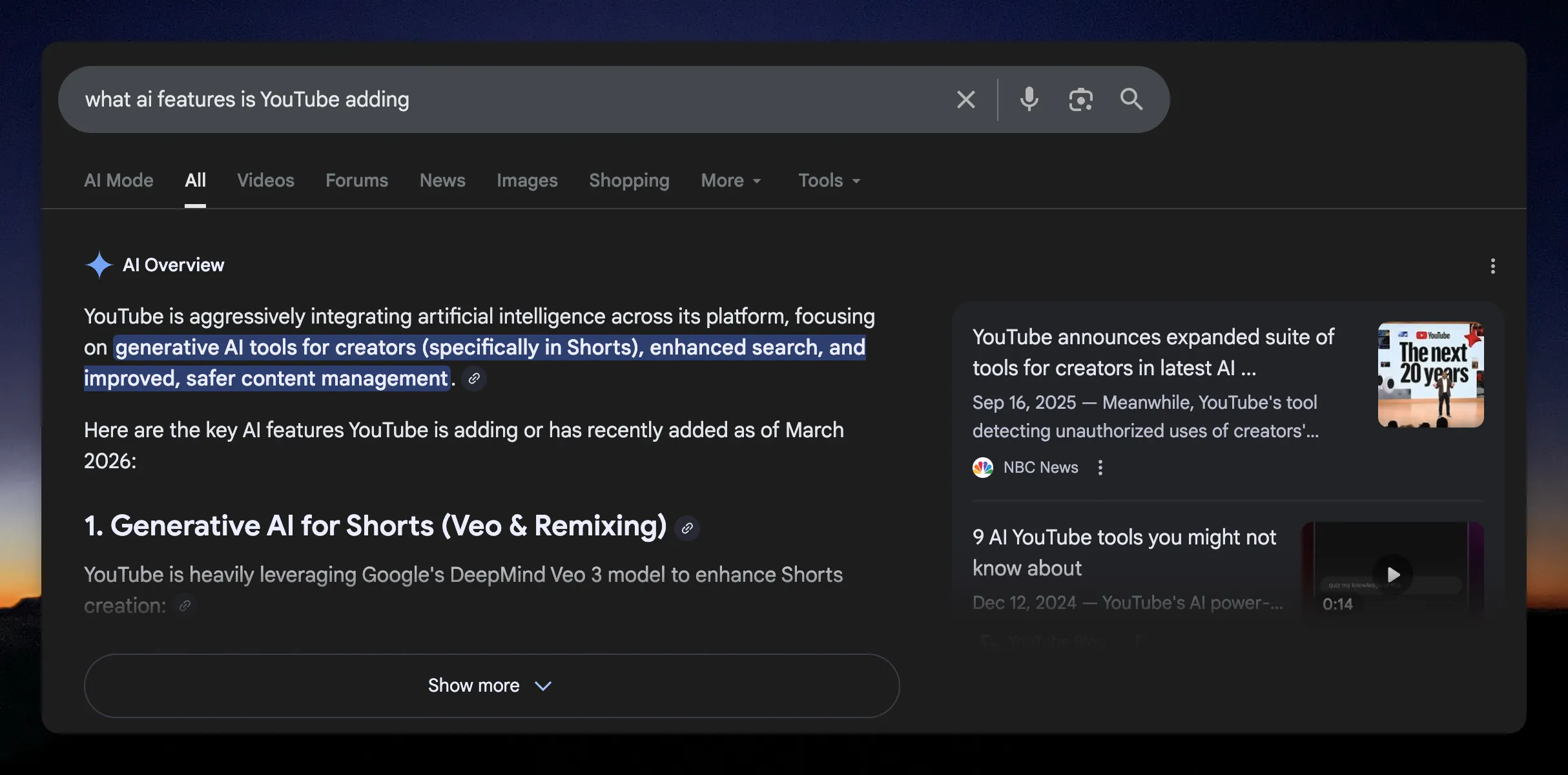The width and height of the screenshot is (1568, 775).
Task: Click the snippet starting 'Sep 16, 2025 — Meanwhile'
Action: 1146,417
